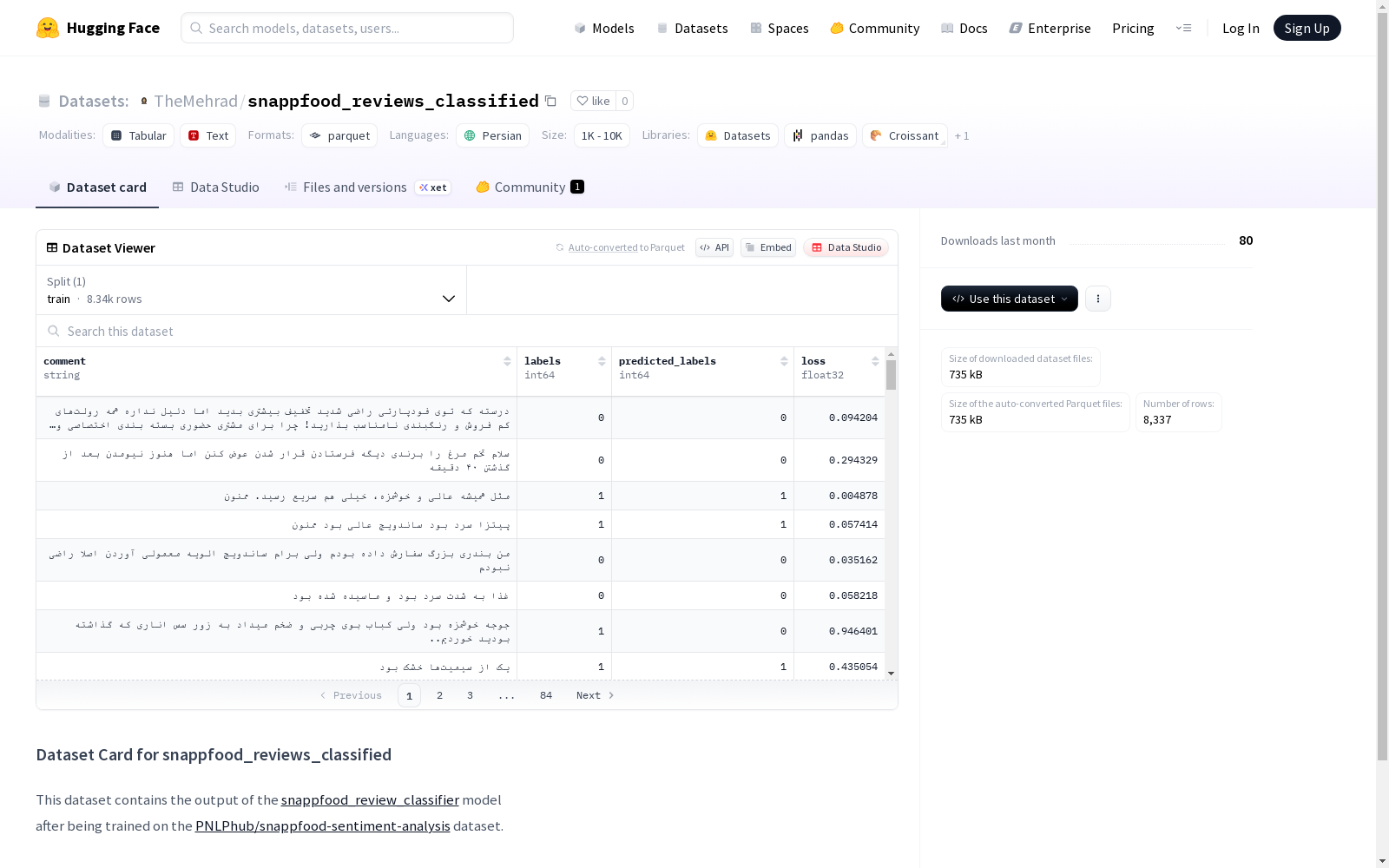The height and width of the screenshot is (868, 1389).
Task: Open the Community nav item
Action: point(875,28)
